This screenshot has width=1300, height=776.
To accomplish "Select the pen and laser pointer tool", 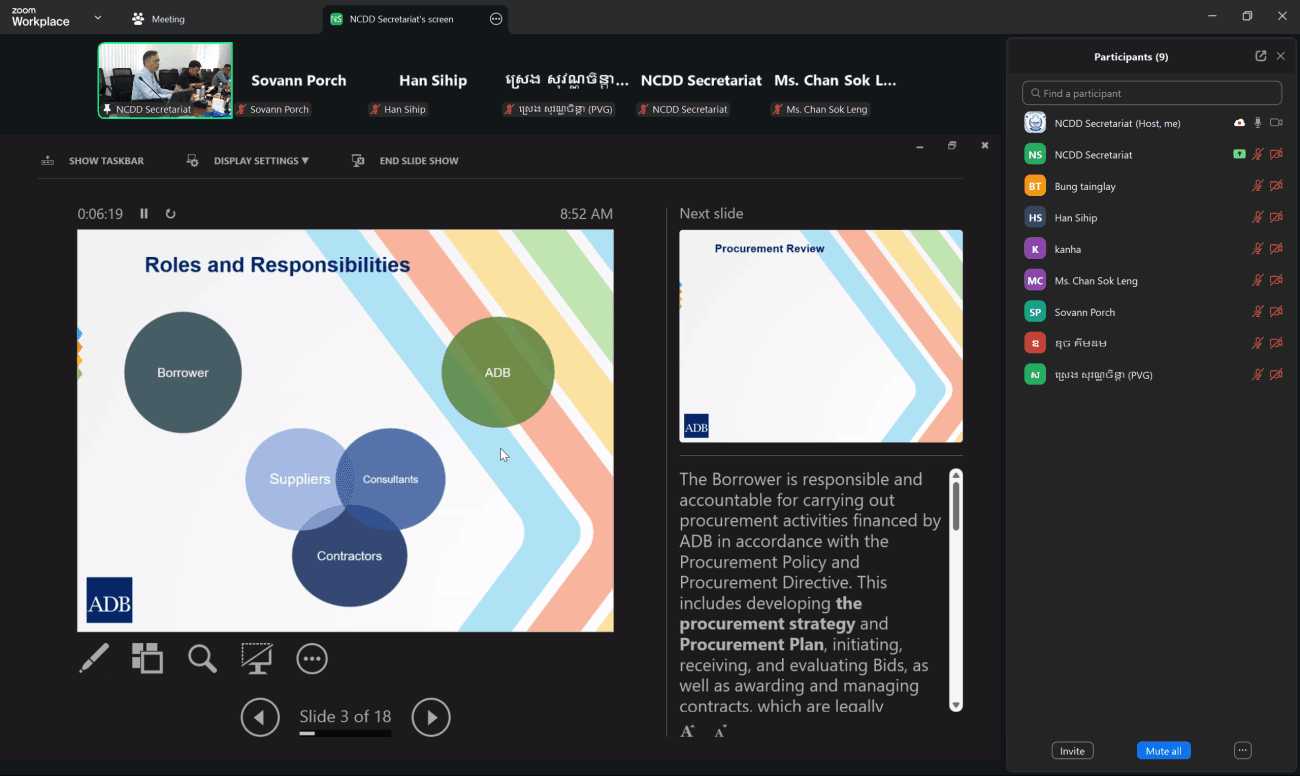I will pos(94,658).
